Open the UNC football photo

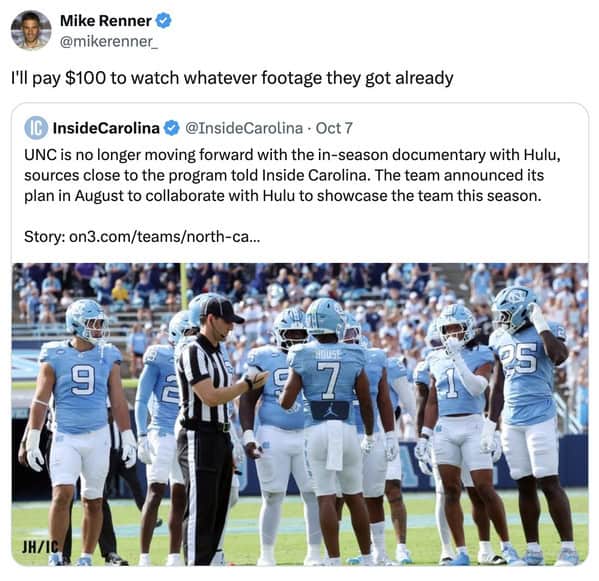(x=300, y=414)
